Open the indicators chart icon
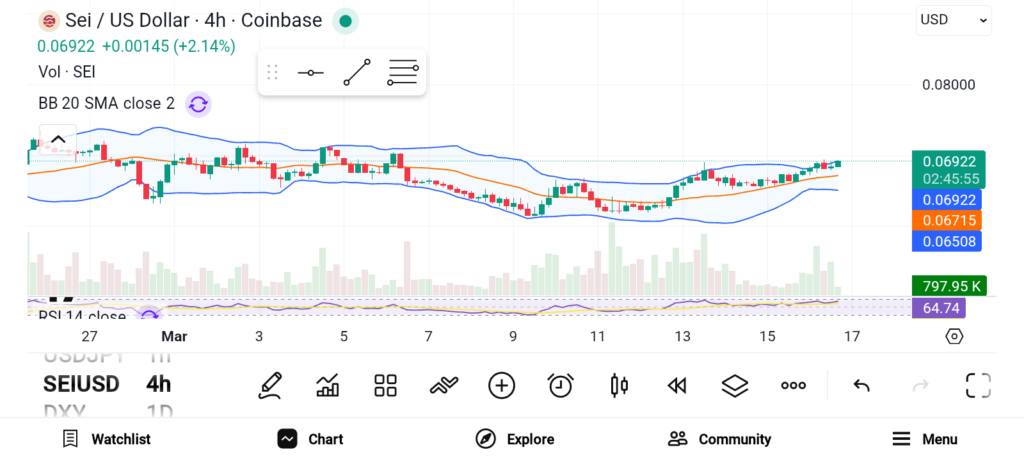Screen dimensions: 1024x461 (327, 385)
